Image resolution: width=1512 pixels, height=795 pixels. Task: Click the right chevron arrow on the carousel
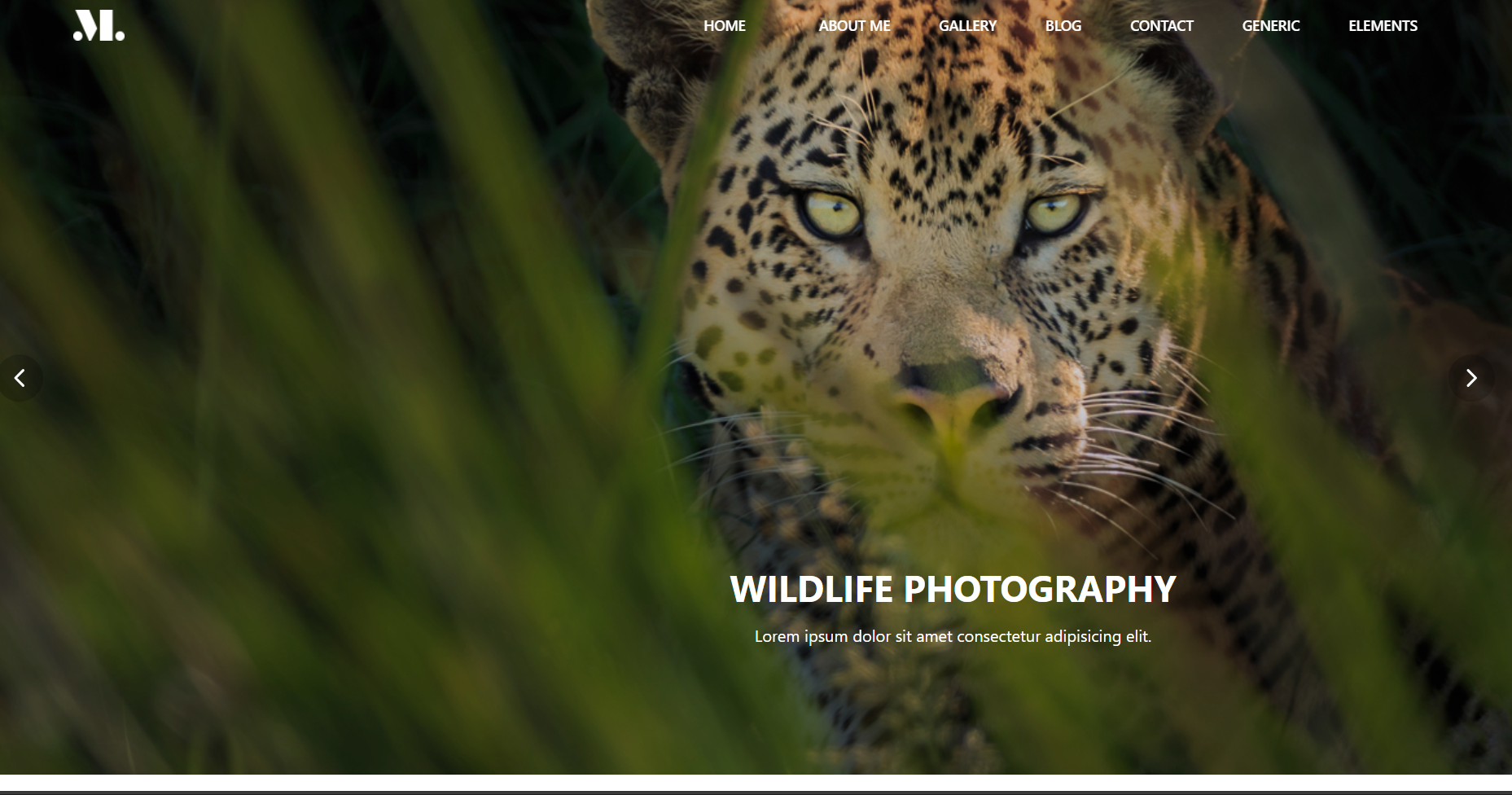[x=1472, y=377]
